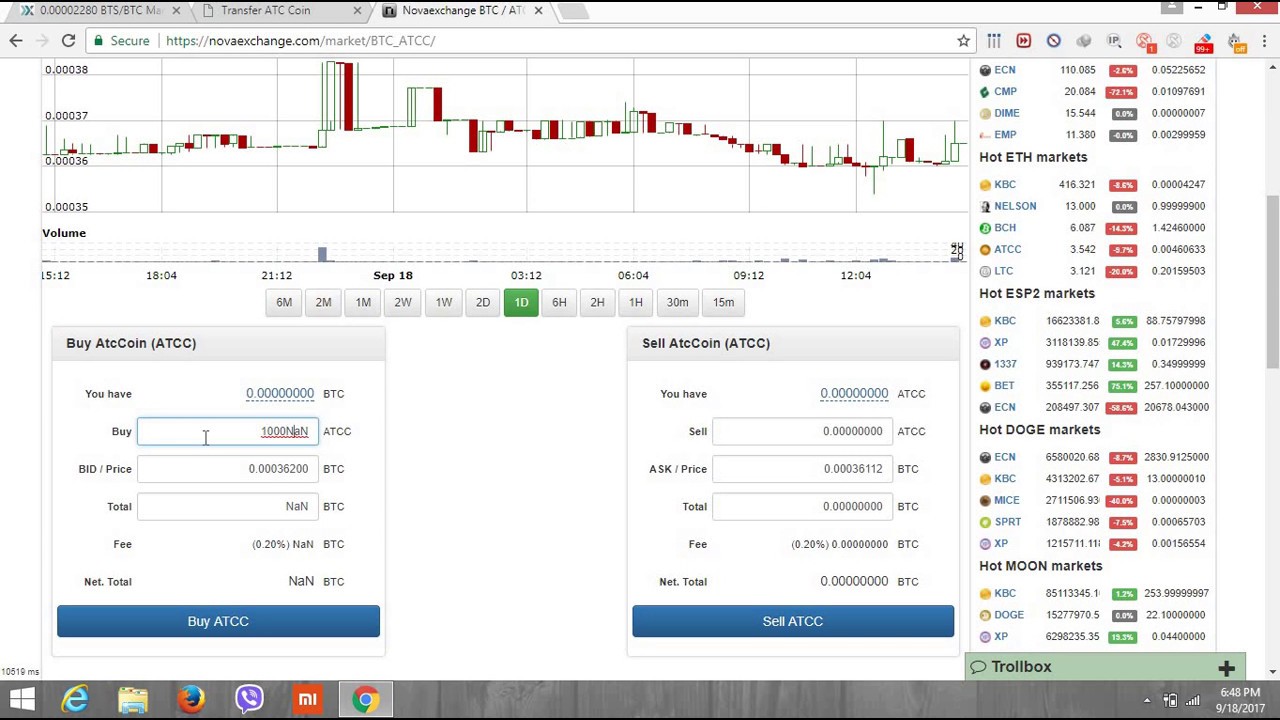Screen dimensions: 1280x720
Task: Select the 6M chart timeframe
Action: (x=284, y=302)
